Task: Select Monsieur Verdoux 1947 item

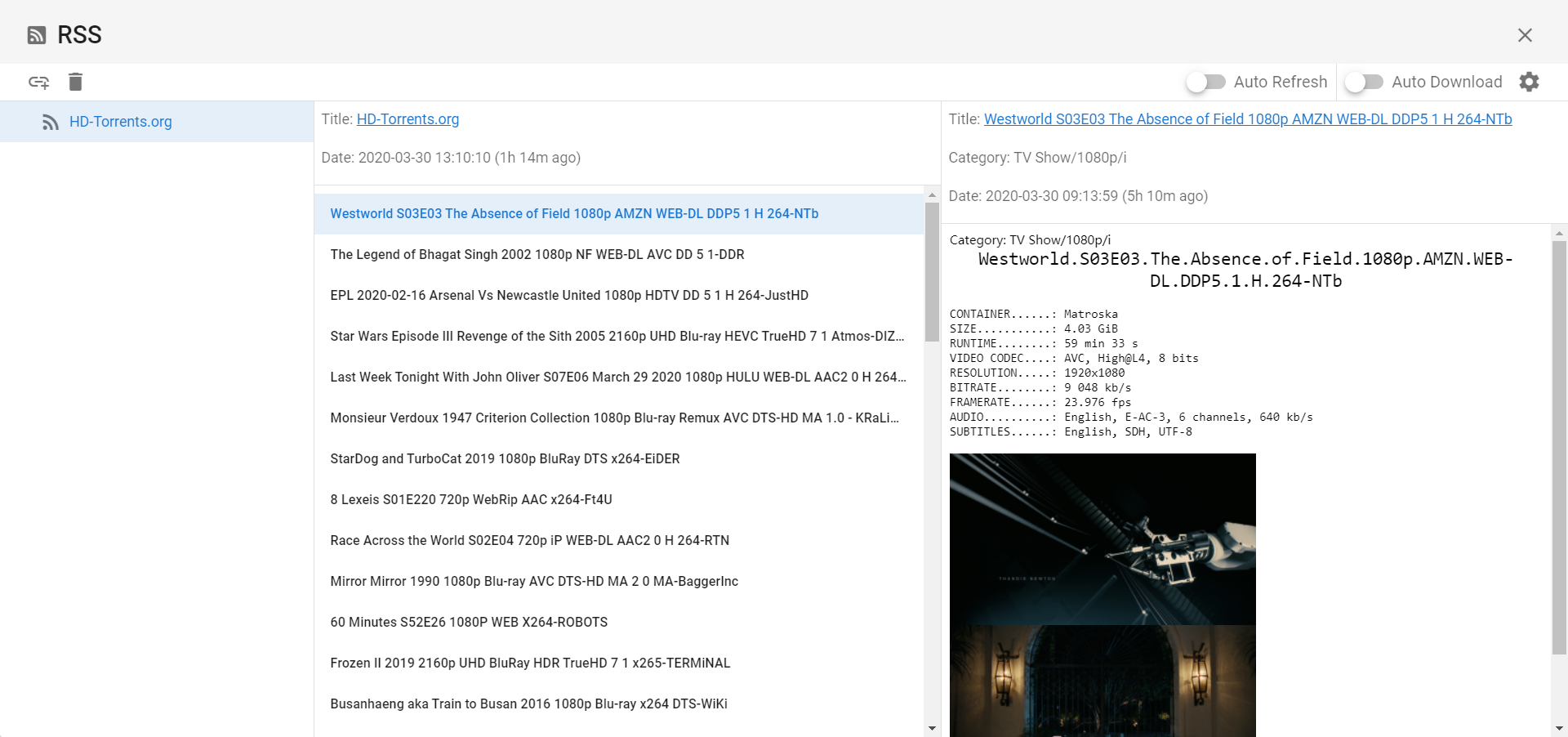Action: point(619,418)
